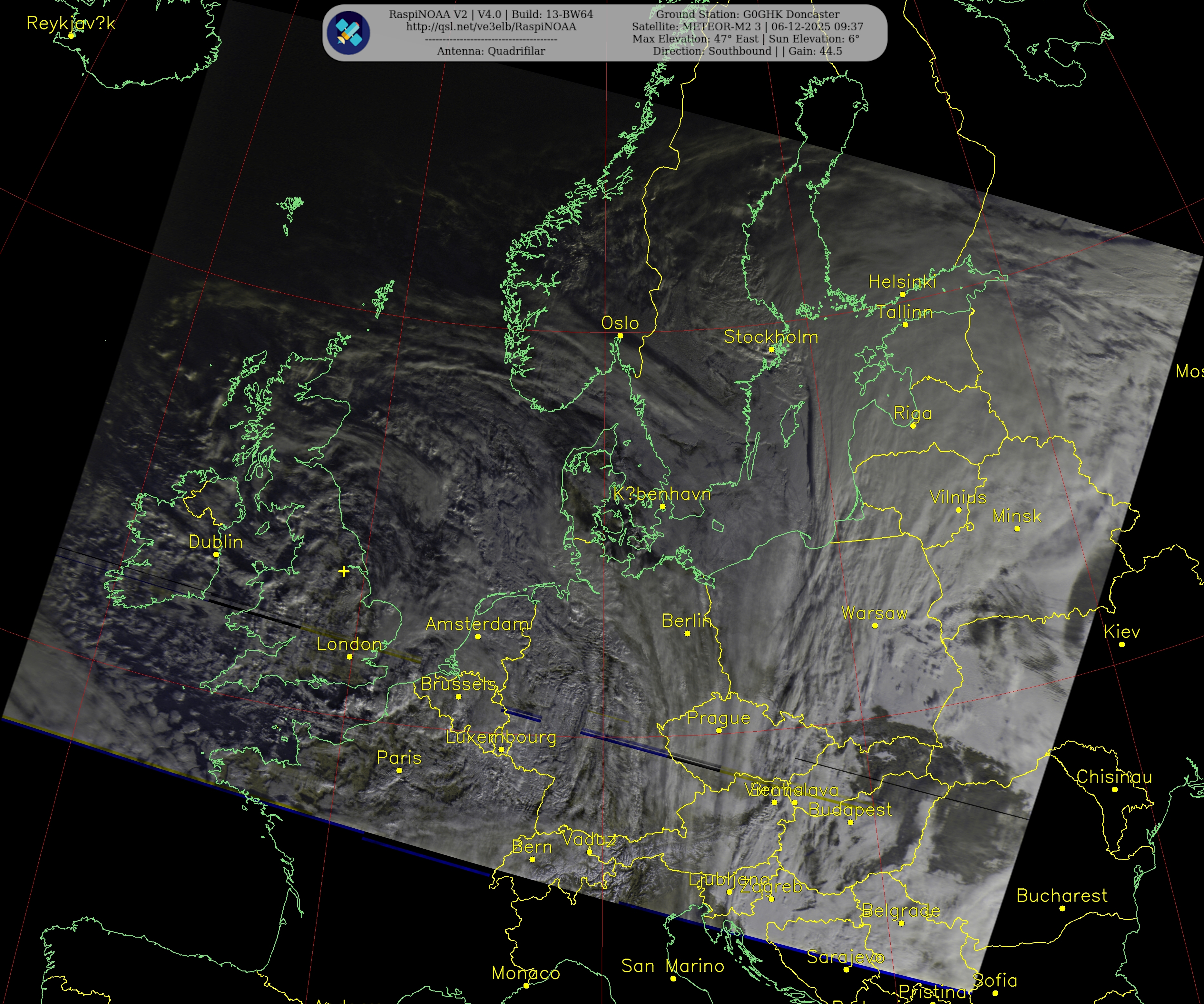Click the Helsinki city marker dot

pyautogui.click(x=902, y=294)
